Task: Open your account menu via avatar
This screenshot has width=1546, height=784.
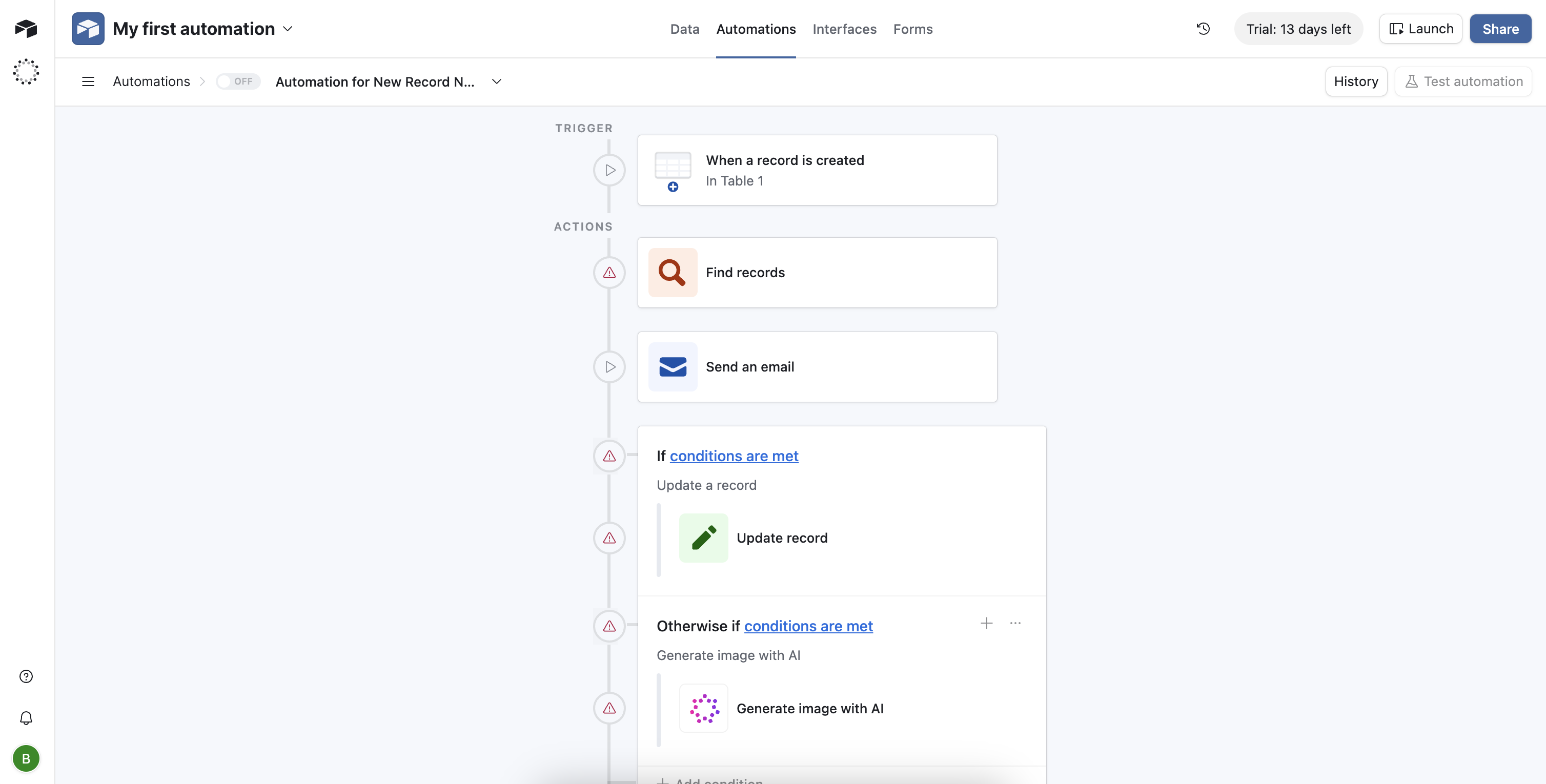Action: [x=26, y=758]
